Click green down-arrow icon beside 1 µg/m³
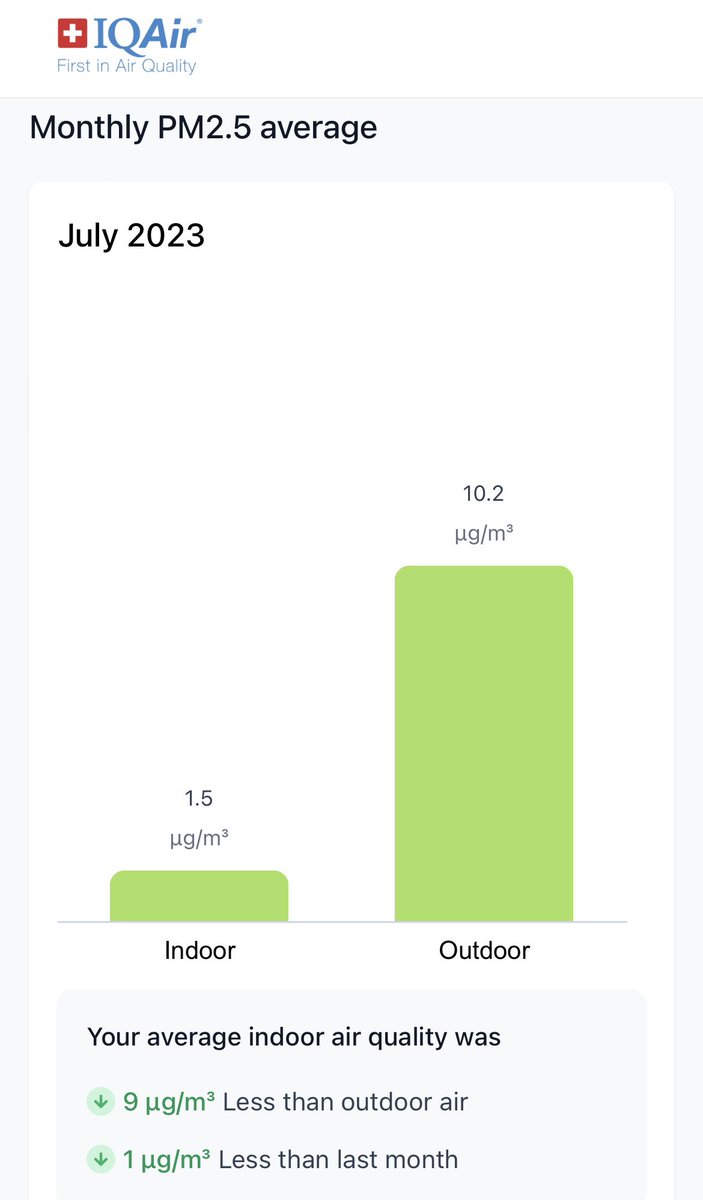Viewport: 703px width, 1200px height. pos(100,1160)
